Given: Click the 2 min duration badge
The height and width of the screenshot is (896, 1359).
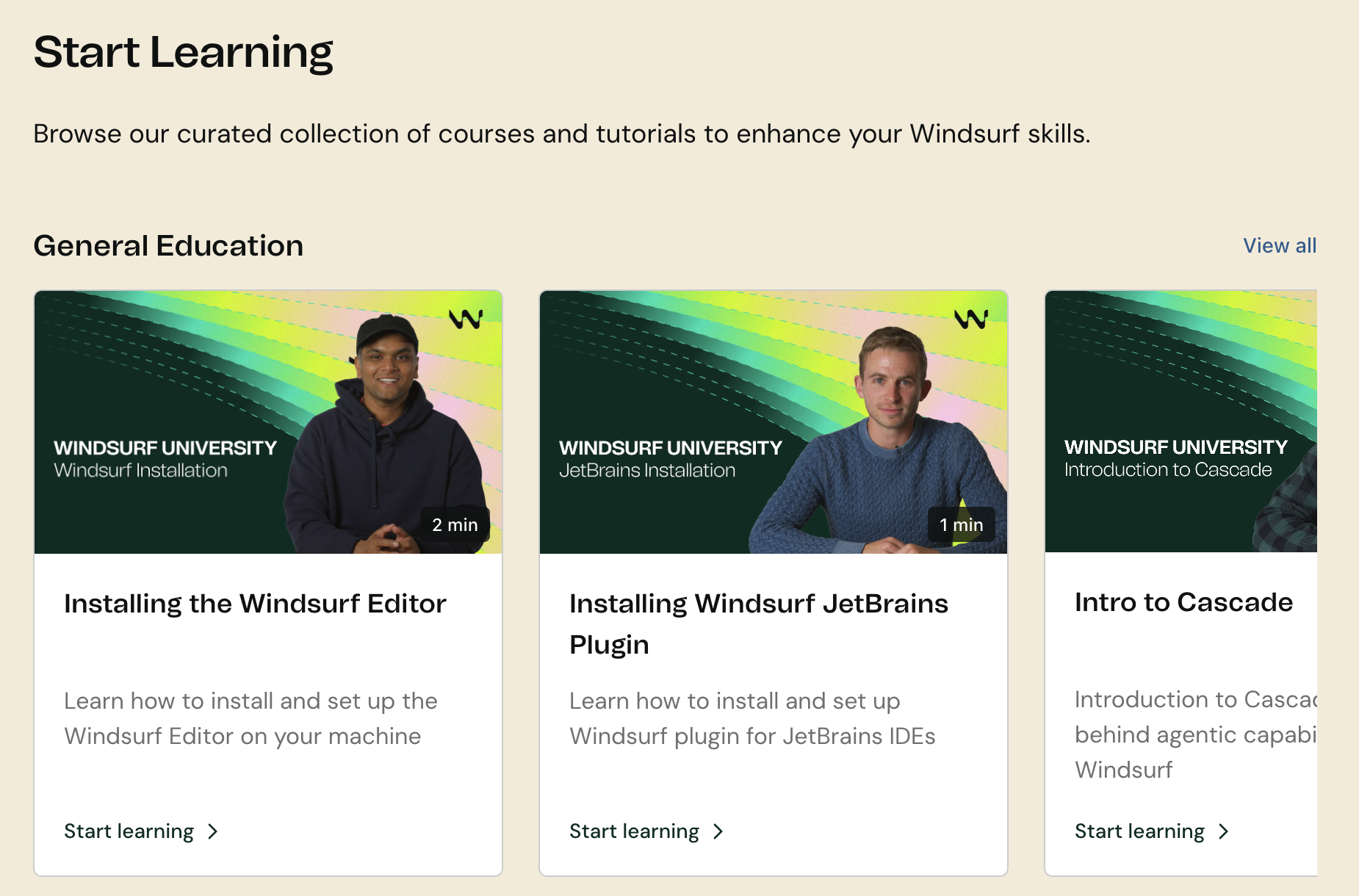Looking at the screenshot, I should tap(455, 525).
